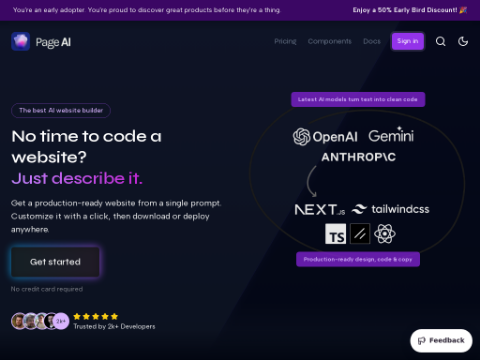Click the Get started button
This screenshot has height=360, width=480.
55,262
